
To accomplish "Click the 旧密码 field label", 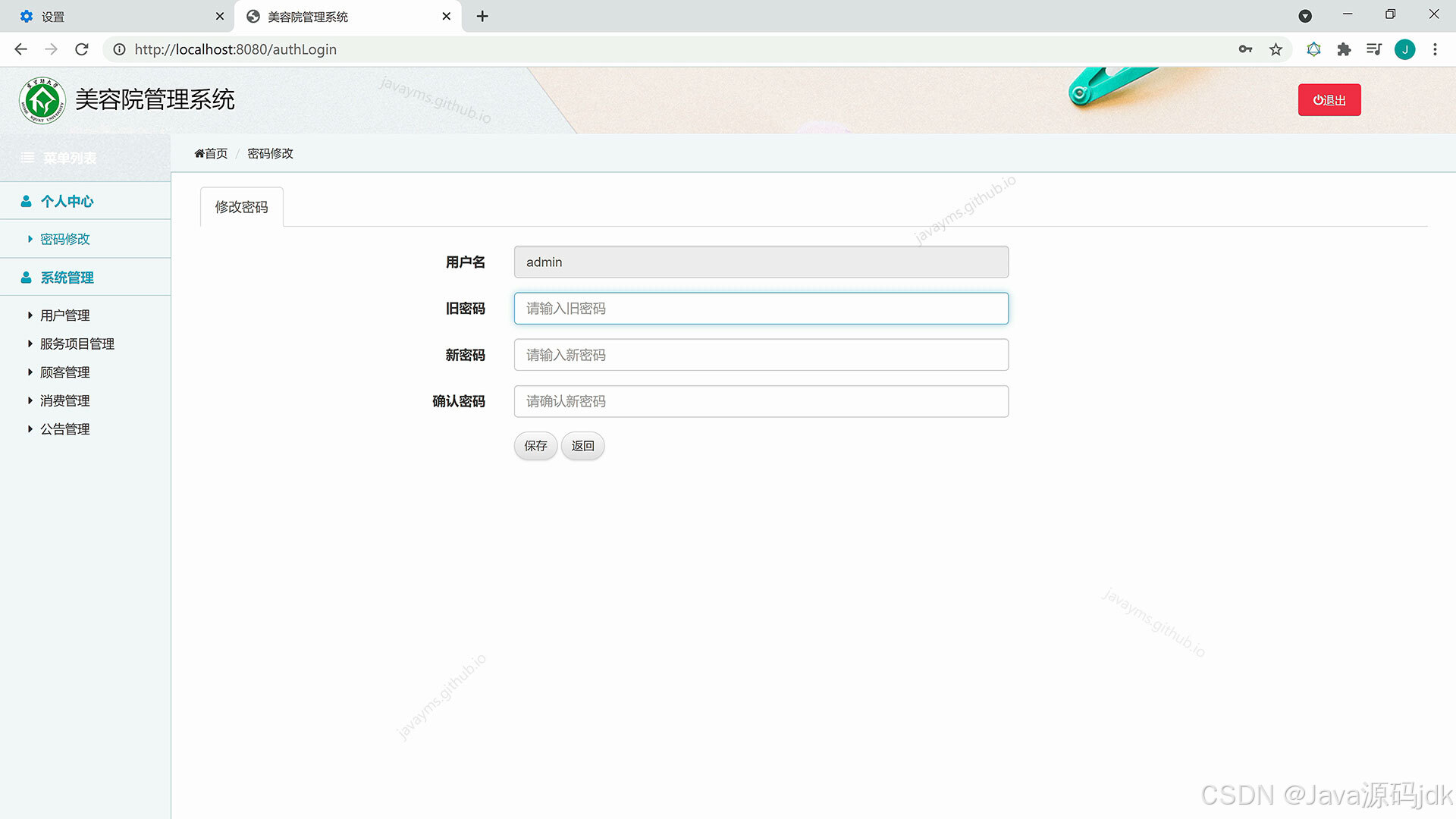I will 465,309.
